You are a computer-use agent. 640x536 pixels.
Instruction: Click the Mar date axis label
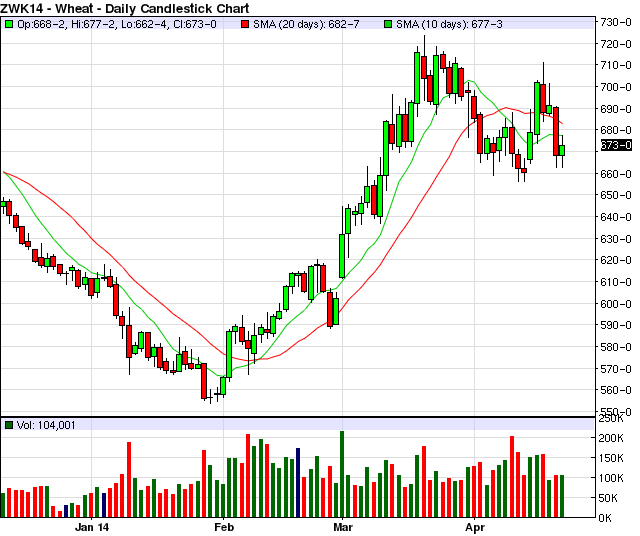[x=343, y=527]
